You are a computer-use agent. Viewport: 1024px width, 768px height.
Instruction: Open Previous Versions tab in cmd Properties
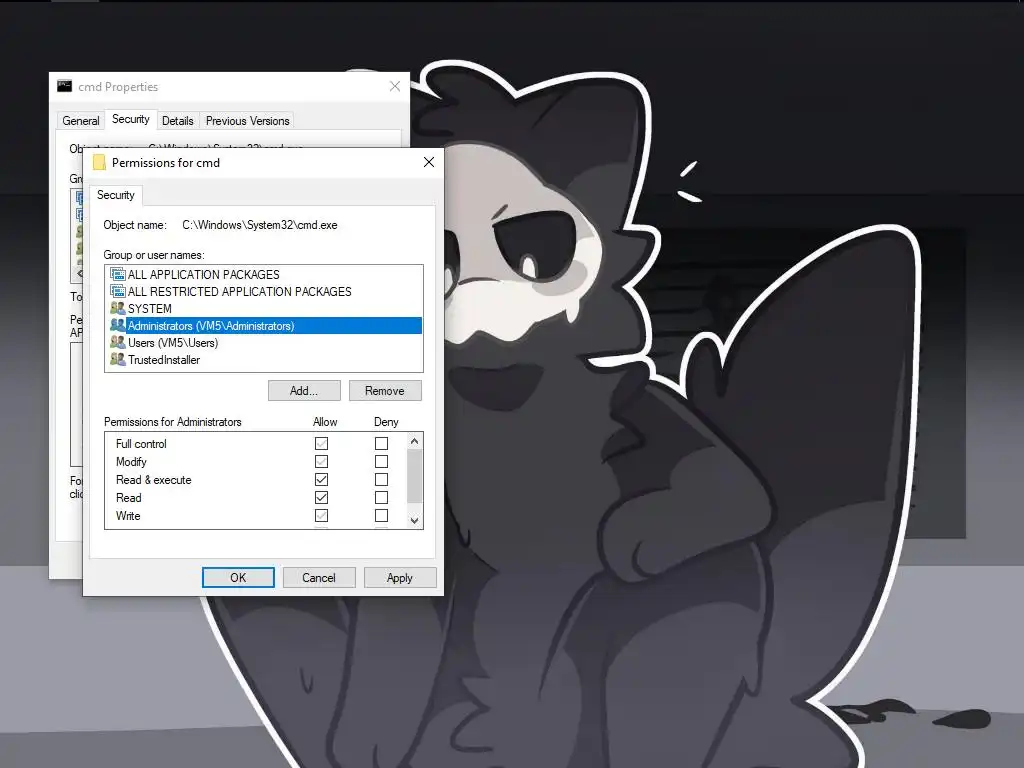click(248, 121)
